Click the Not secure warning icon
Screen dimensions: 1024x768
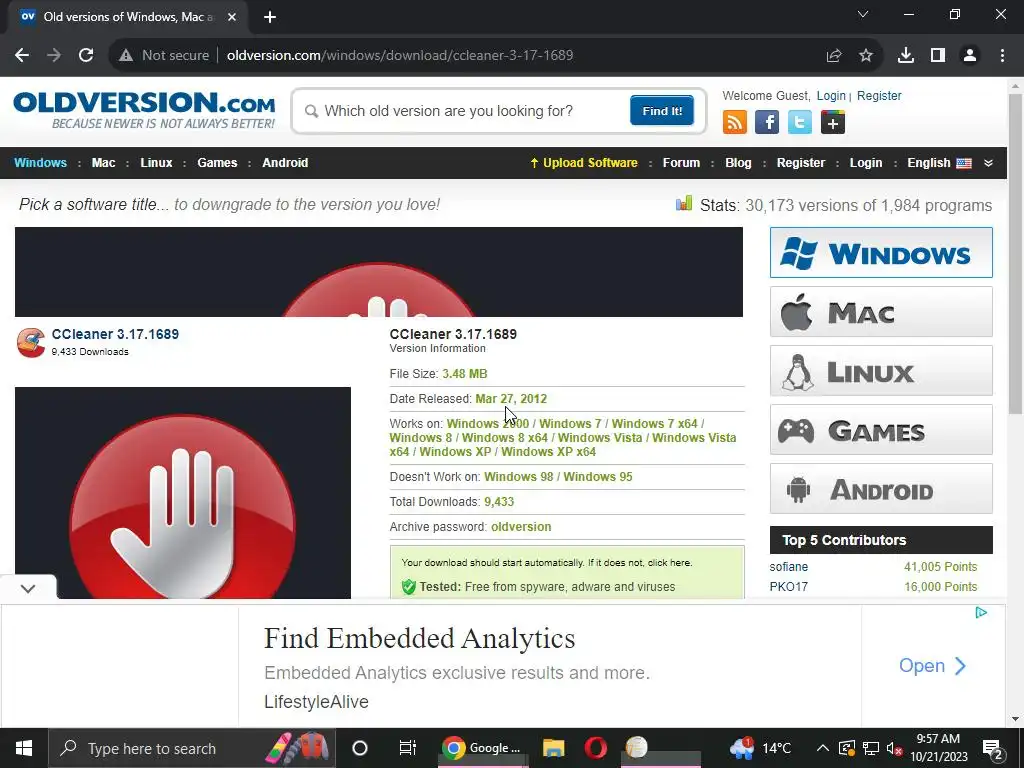click(x=126, y=56)
